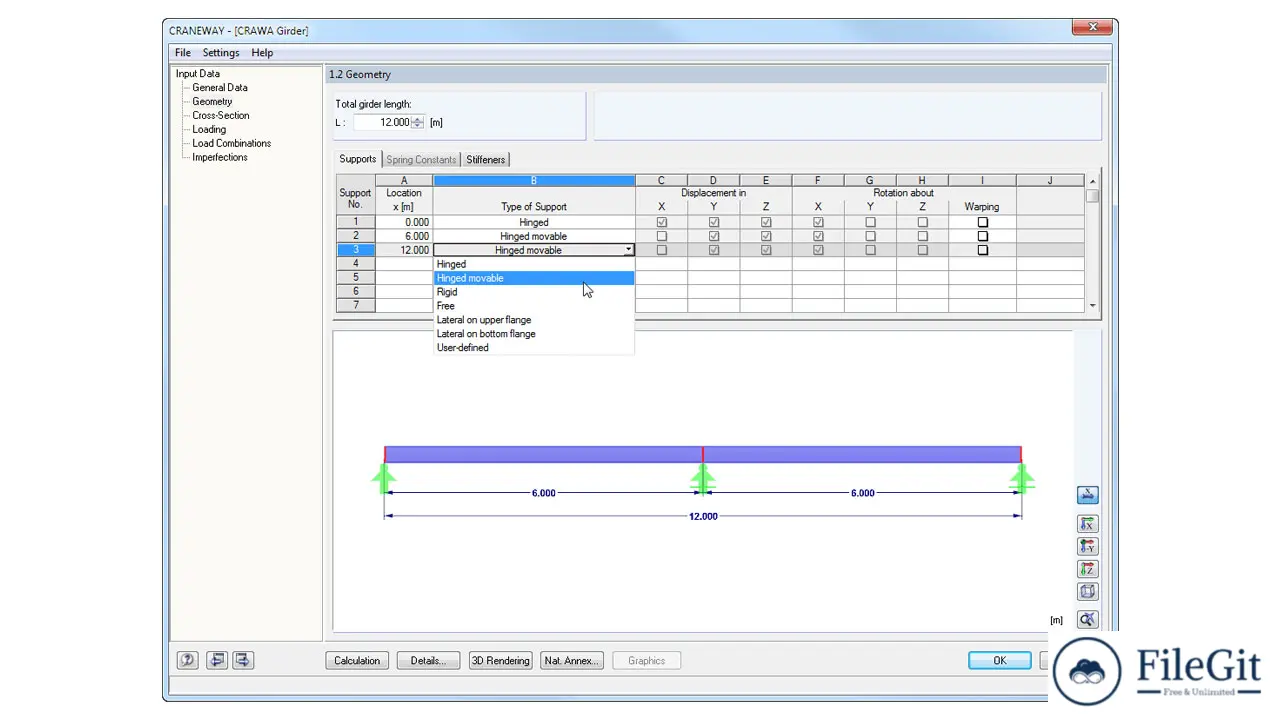Open the File menu
1280x720 pixels.
click(x=183, y=53)
